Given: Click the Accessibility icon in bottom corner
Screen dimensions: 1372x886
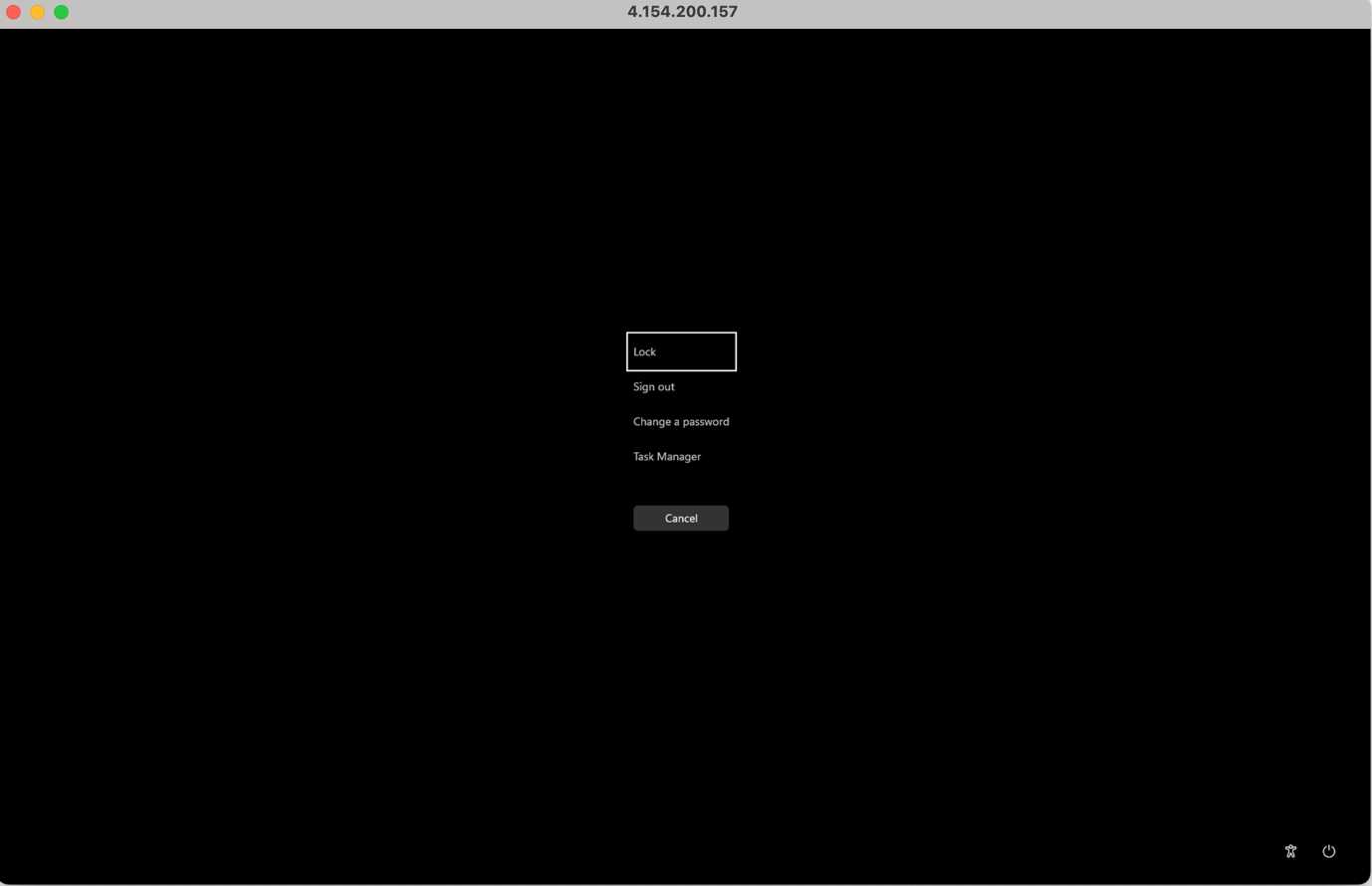Looking at the screenshot, I should pos(1290,851).
